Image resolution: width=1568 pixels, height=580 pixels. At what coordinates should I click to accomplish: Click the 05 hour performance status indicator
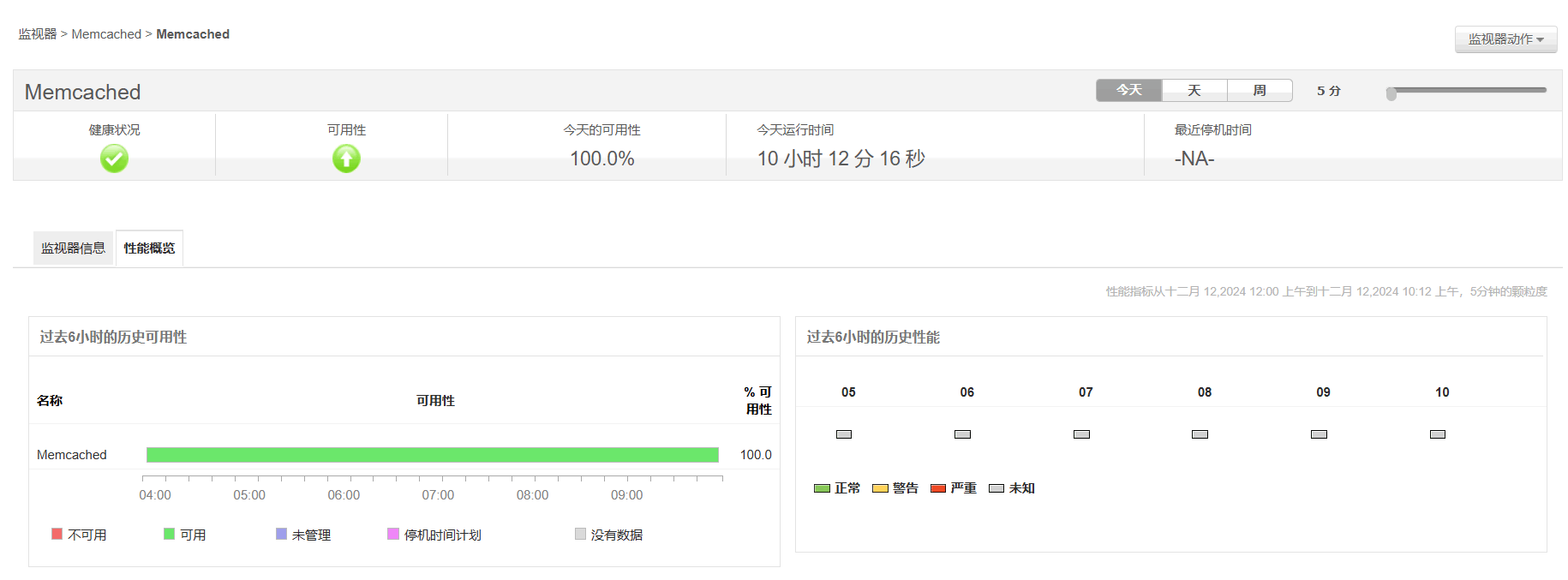pos(844,434)
